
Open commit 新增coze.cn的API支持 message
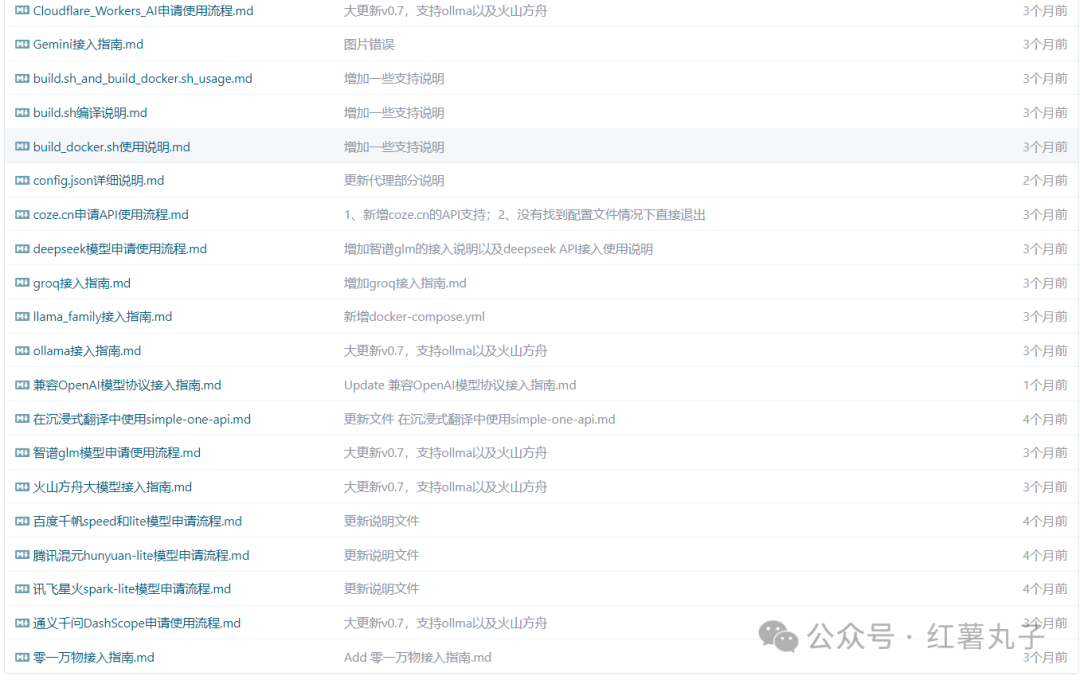pos(525,215)
